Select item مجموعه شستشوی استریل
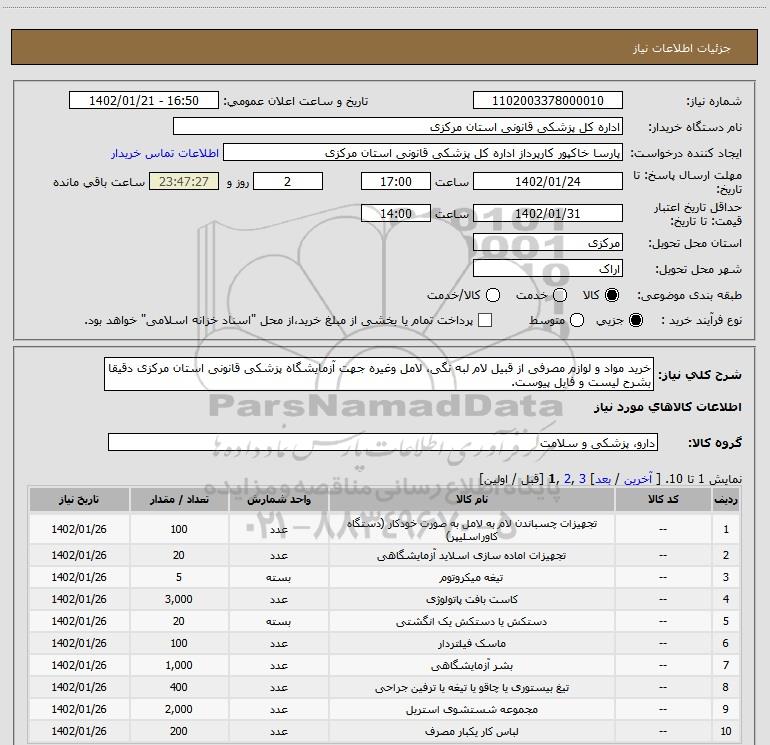The height and width of the screenshot is (745, 770). [x=471, y=710]
